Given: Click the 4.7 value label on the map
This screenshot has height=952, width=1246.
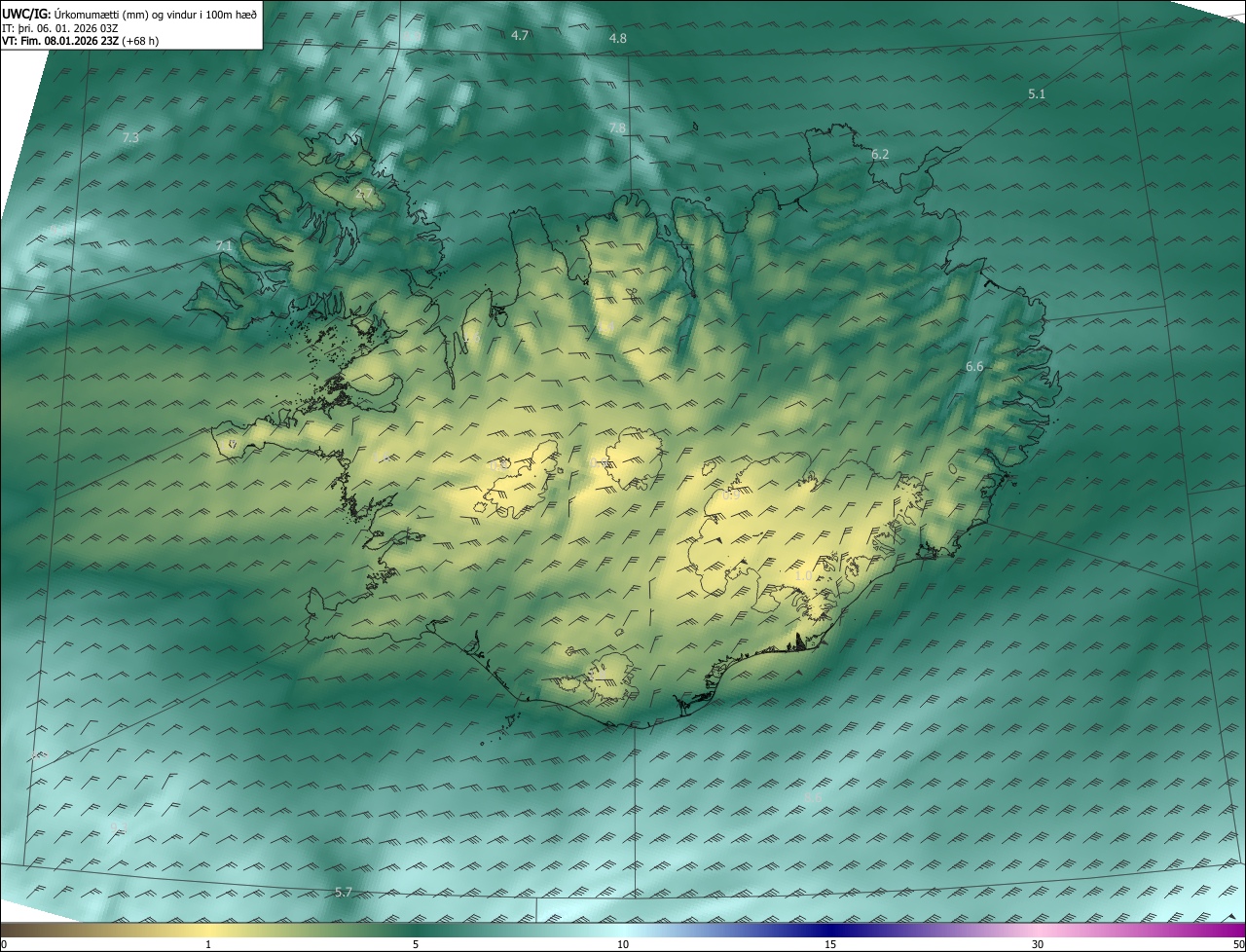Looking at the screenshot, I should [x=520, y=35].
